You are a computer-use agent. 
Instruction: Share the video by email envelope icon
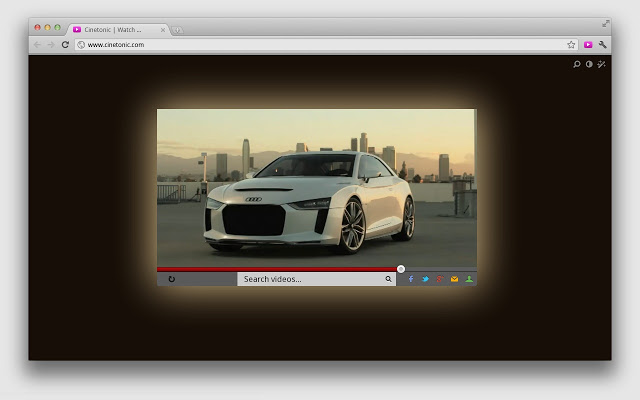click(x=454, y=279)
